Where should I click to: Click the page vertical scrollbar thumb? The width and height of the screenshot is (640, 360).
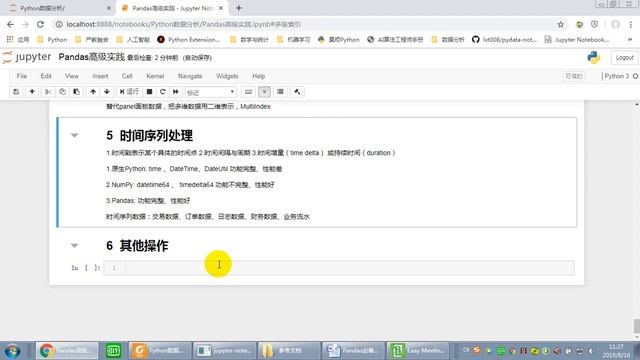point(636,327)
